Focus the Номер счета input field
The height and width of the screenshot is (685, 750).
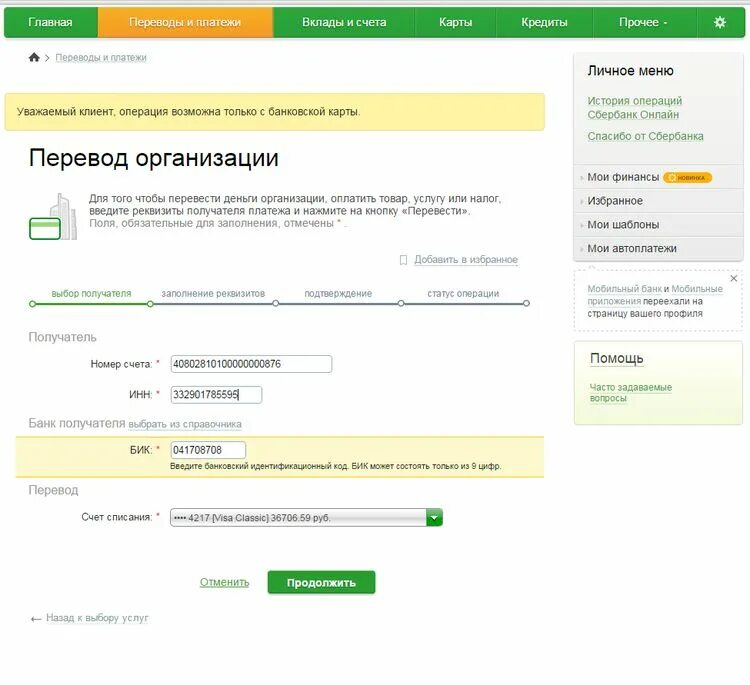(x=251, y=364)
